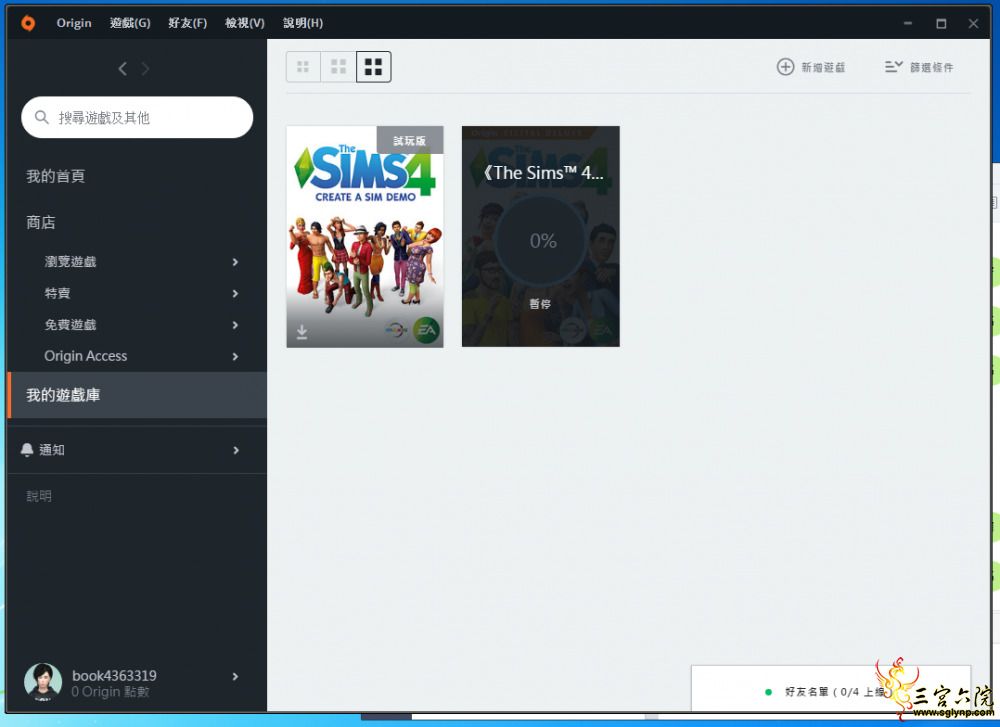1000x727 pixels.
Task: Click the 0% download progress circle
Action: (x=541, y=240)
